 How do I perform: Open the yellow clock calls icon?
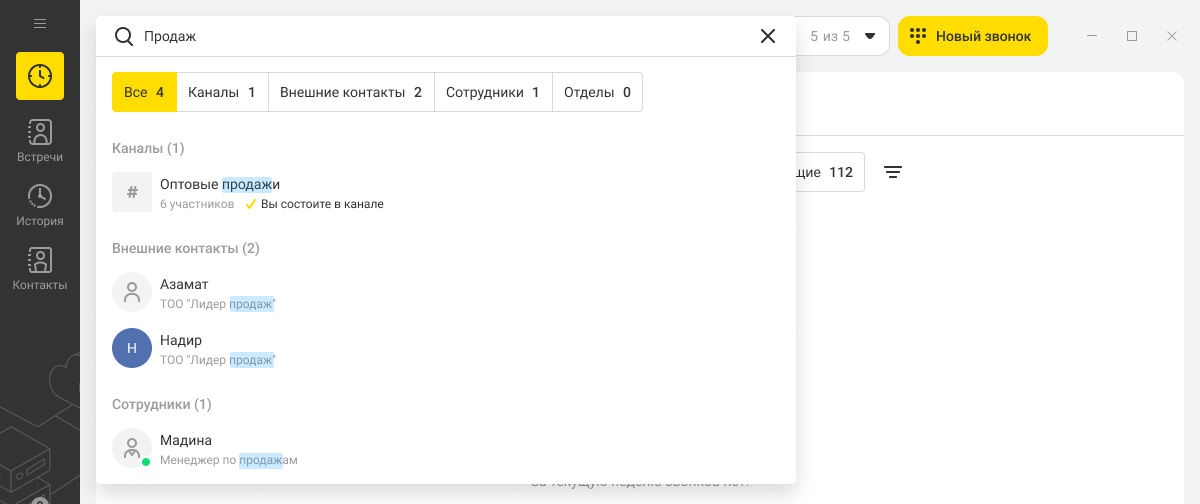coord(40,76)
